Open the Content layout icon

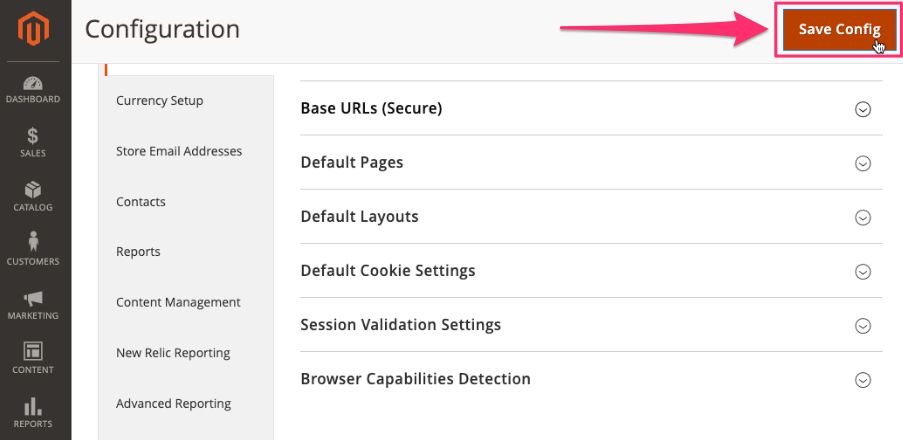pos(33,351)
